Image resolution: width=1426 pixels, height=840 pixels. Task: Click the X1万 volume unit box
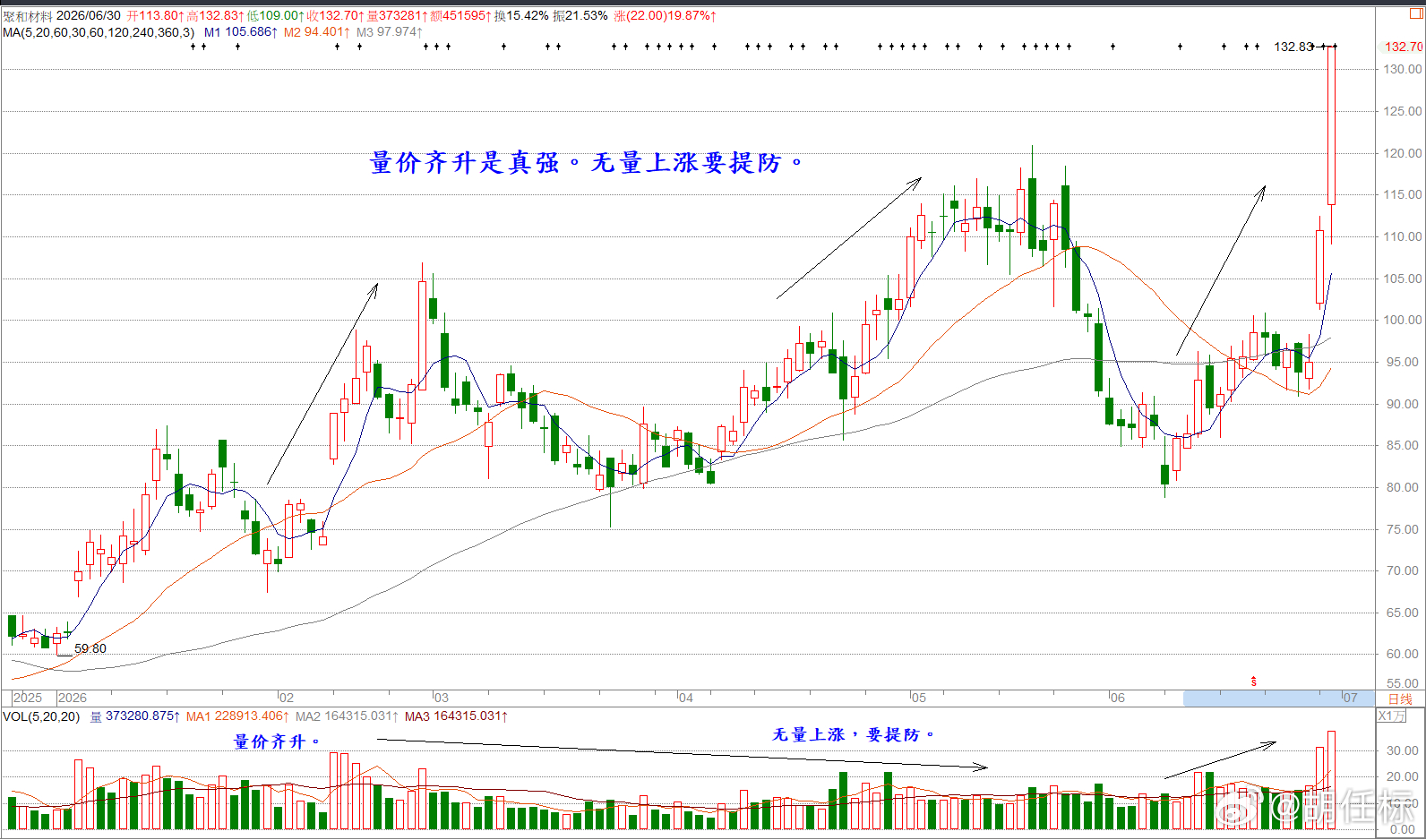(x=1392, y=716)
